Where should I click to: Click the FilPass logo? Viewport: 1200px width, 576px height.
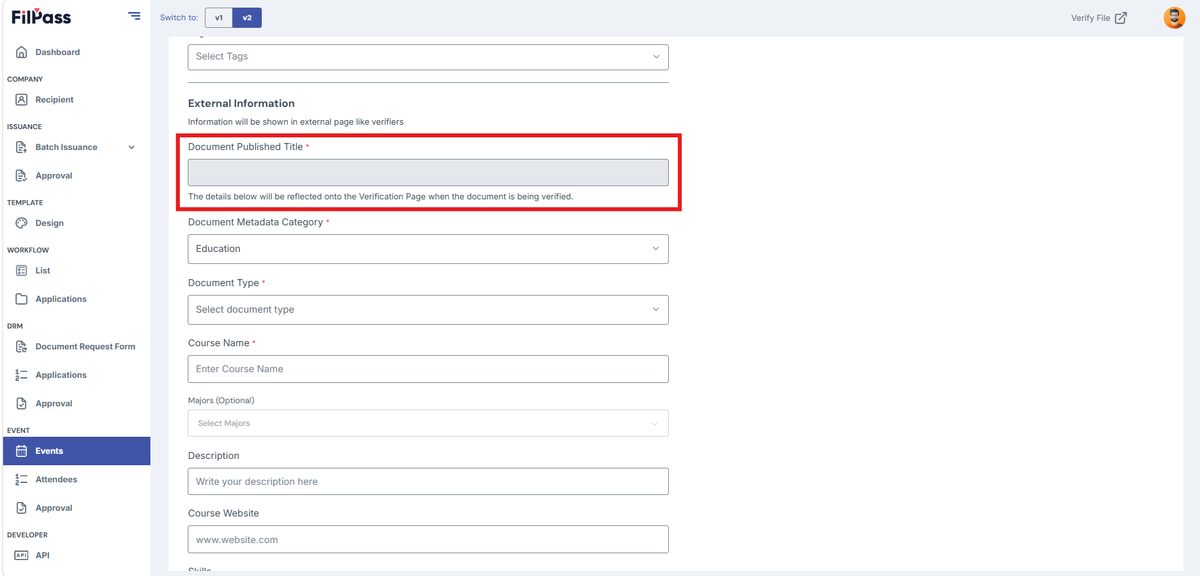click(41, 17)
